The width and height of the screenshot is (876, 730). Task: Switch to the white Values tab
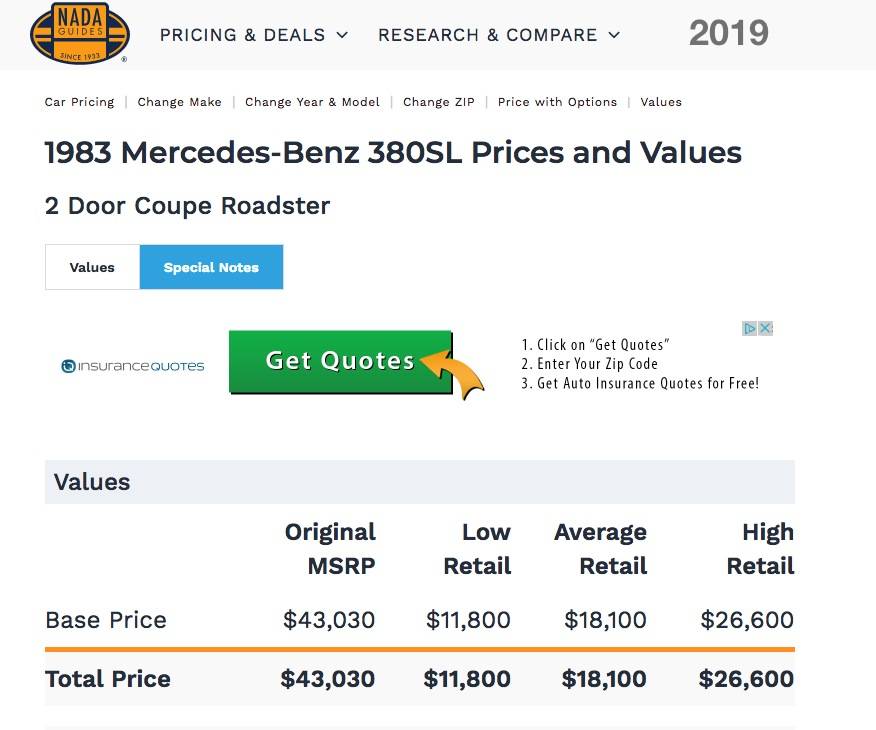pyautogui.click(x=92, y=267)
